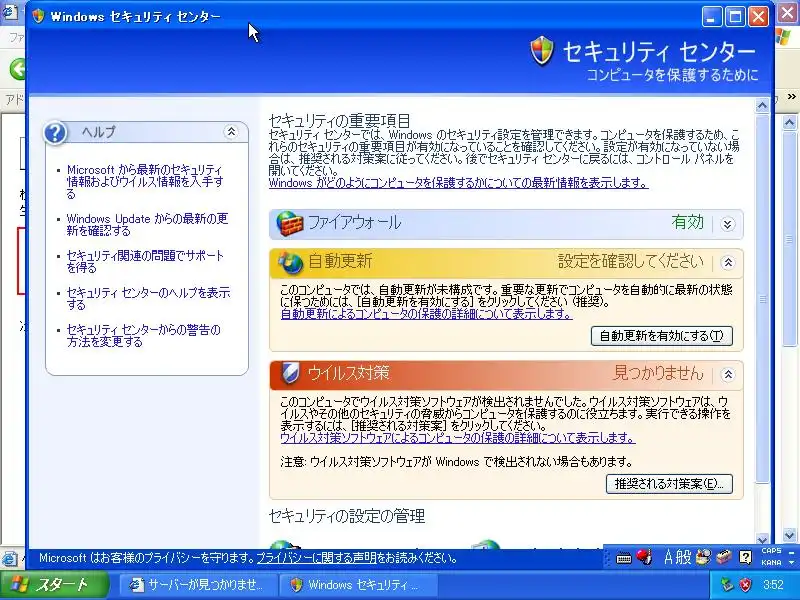Expand the Firewall section chevron
Image resolution: width=800 pixels, height=600 pixels.
(x=728, y=224)
